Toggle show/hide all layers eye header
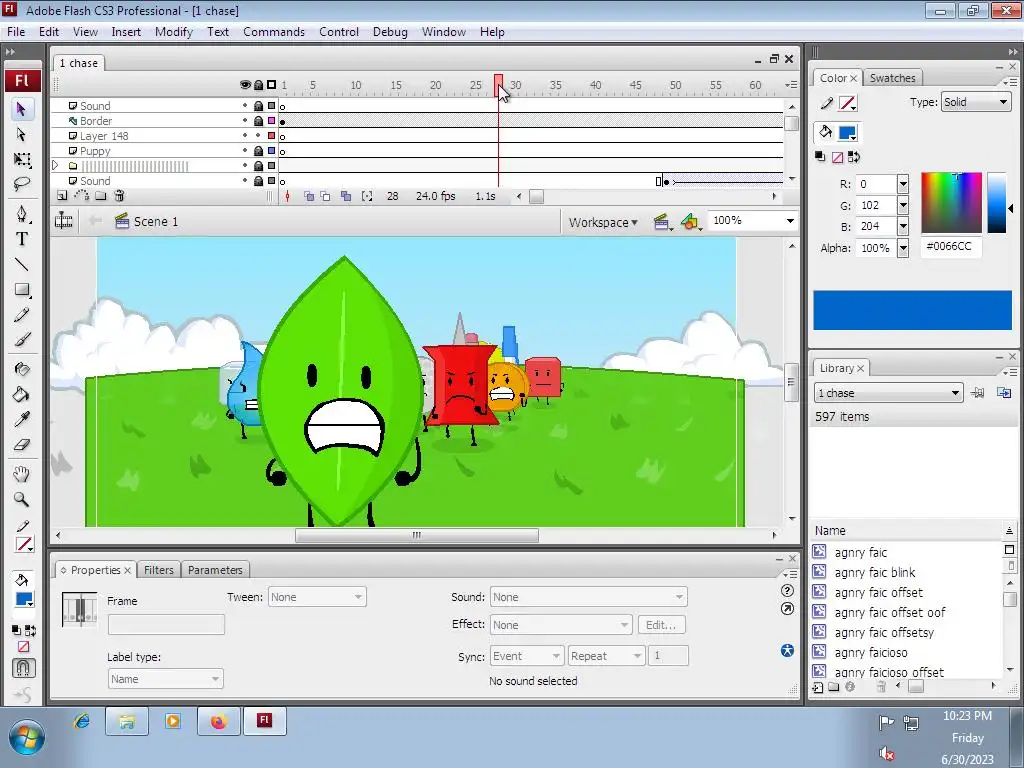This screenshot has width=1024, height=768. [x=246, y=85]
